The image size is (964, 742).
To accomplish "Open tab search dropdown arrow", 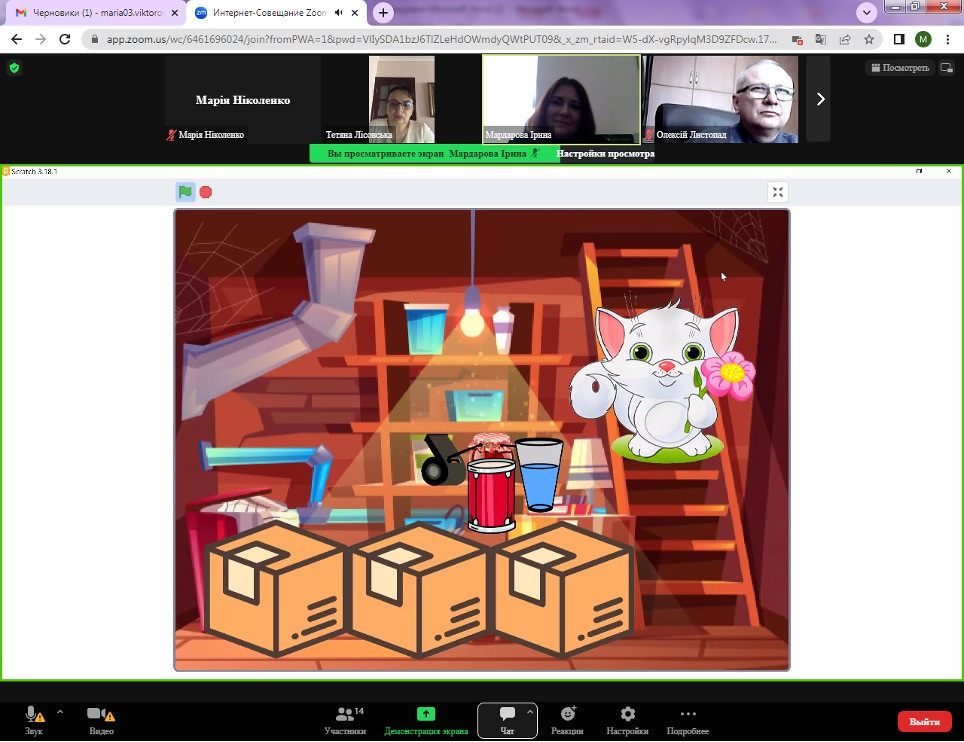I will (866, 13).
